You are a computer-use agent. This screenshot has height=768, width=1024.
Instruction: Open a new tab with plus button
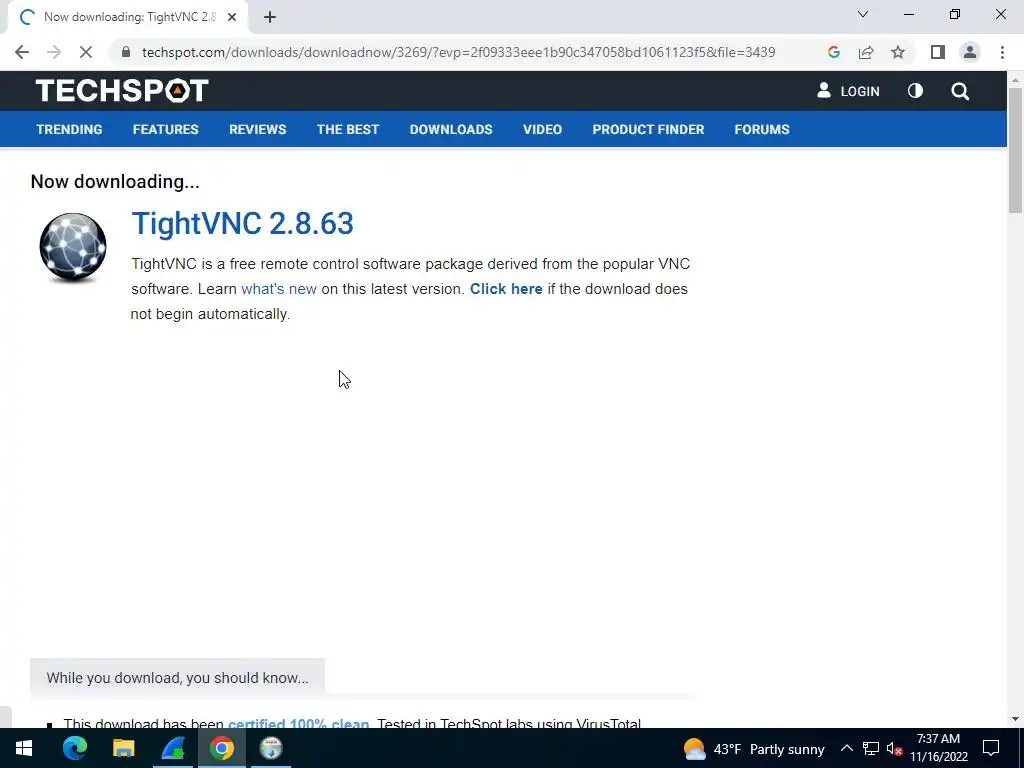coord(270,18)
